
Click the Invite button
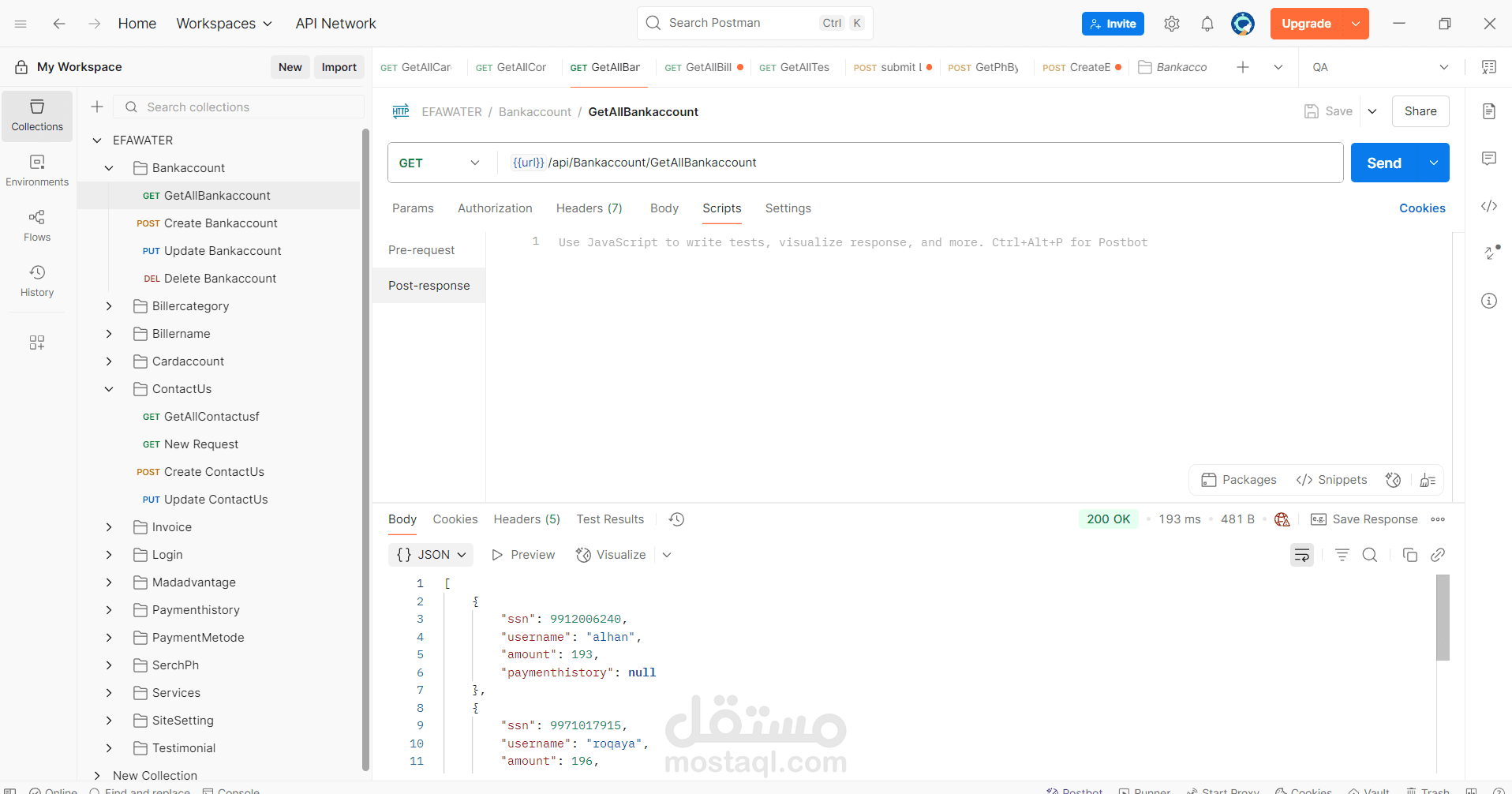1113,24
